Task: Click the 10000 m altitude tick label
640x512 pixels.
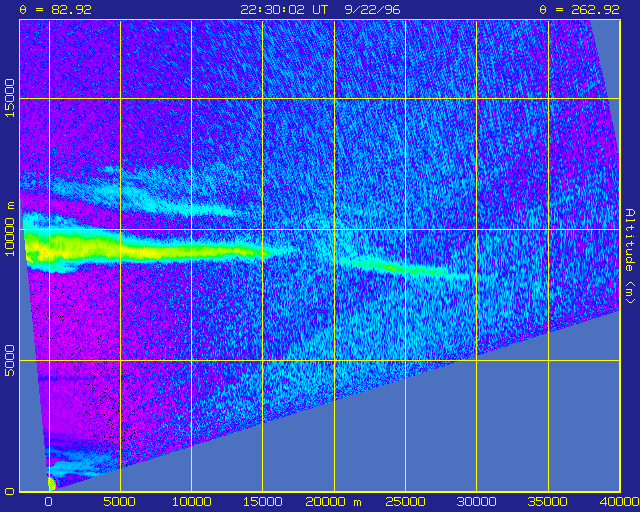Action: (x=9, y=229)
